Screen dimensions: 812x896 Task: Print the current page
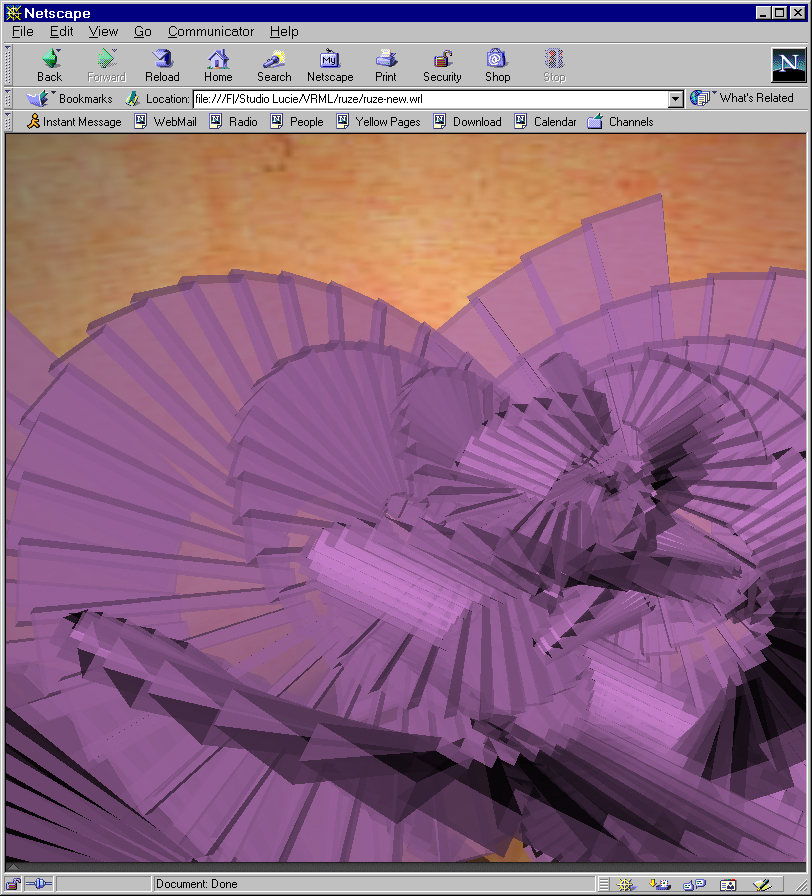click(386, 66)
